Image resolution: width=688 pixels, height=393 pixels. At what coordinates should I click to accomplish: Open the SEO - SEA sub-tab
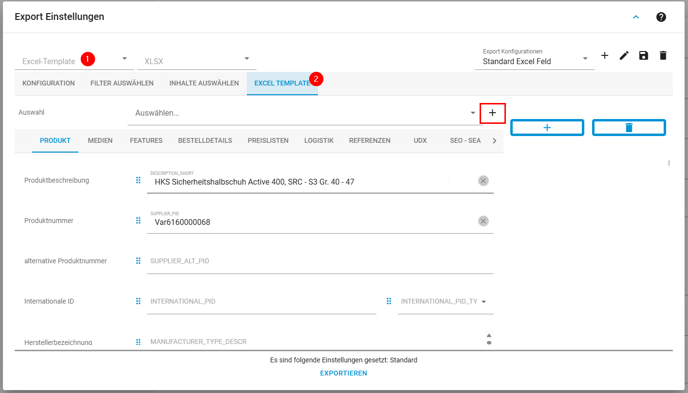(x=465, y=141)
